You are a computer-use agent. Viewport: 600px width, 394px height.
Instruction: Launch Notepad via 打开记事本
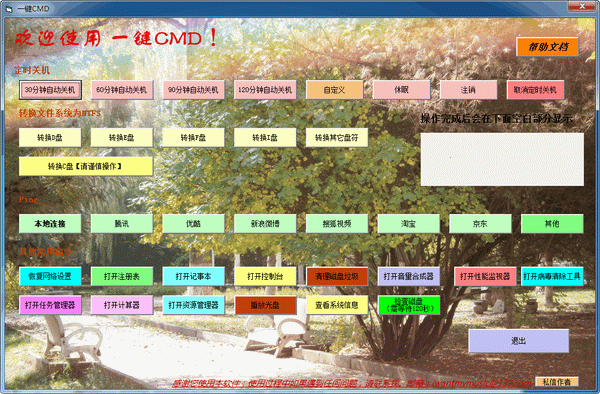click(x=193, y=276)
